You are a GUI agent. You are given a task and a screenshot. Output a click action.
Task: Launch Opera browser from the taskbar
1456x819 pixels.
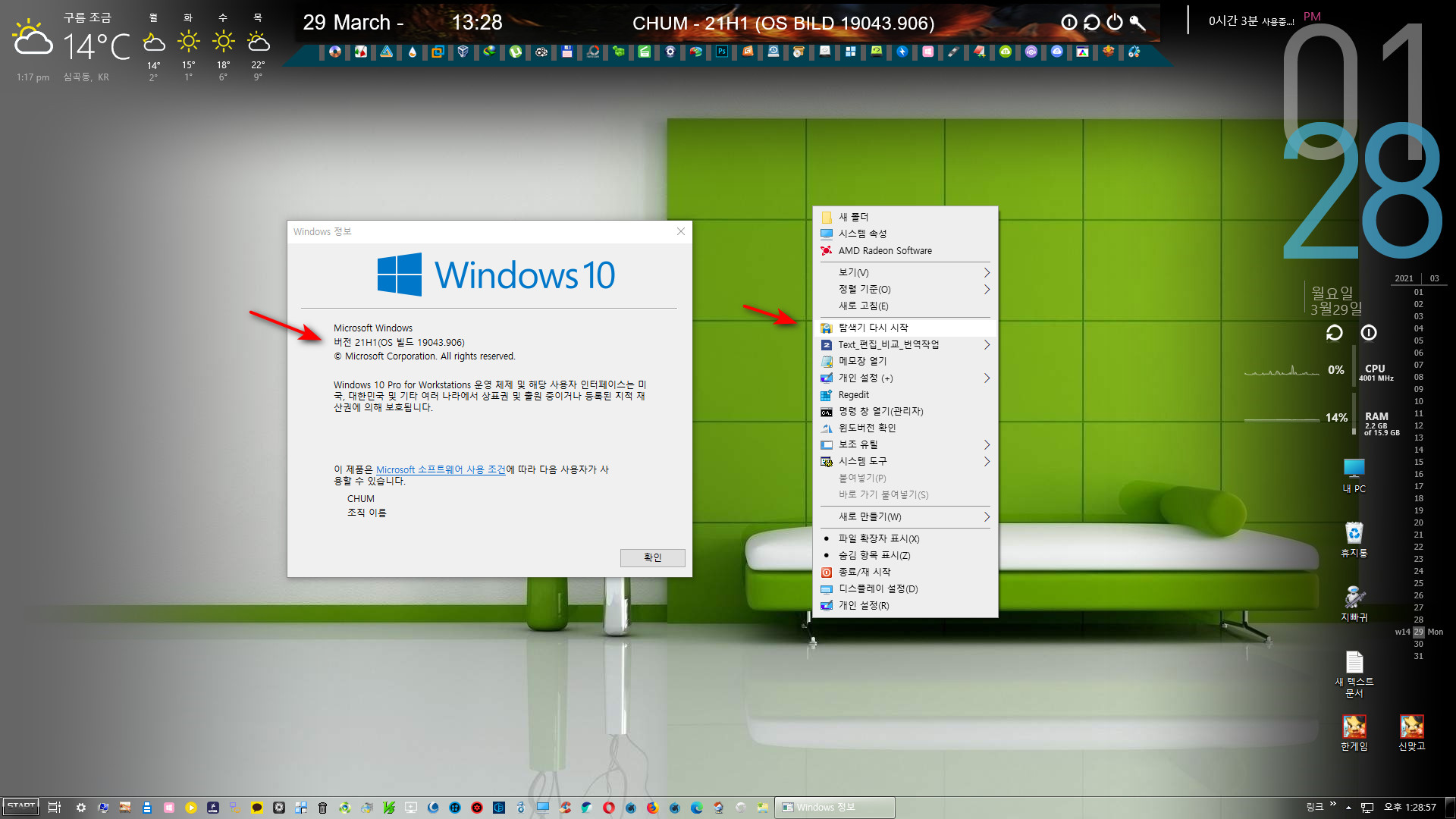(609, 808)
